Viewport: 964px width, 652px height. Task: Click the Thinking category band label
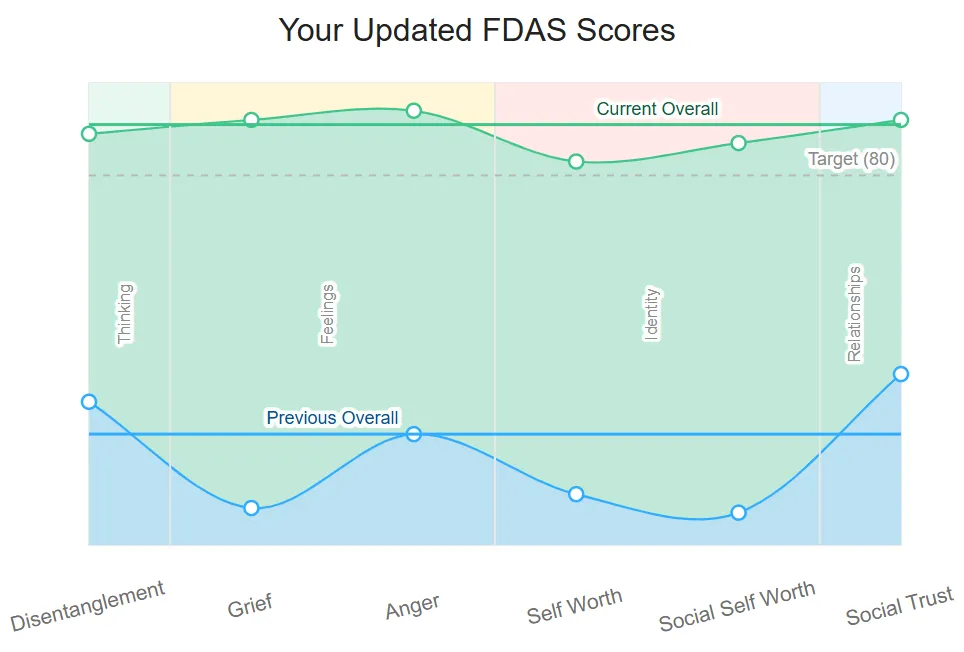[125, 314]
